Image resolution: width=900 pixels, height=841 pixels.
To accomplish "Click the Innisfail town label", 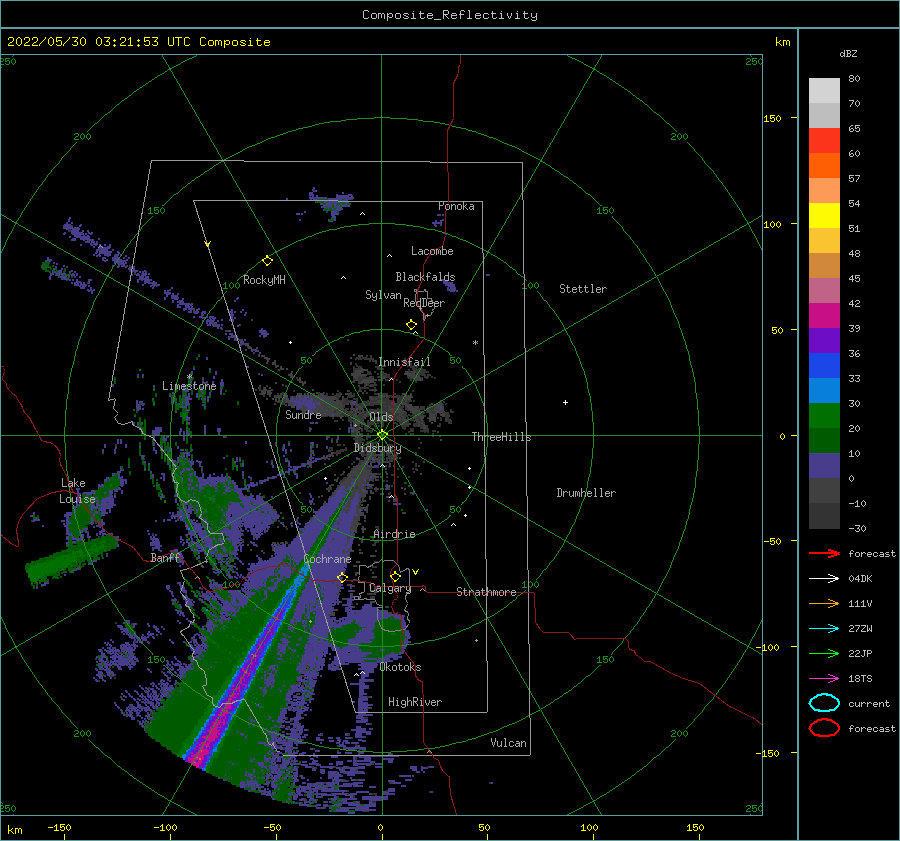I will [x=404, y=362].
